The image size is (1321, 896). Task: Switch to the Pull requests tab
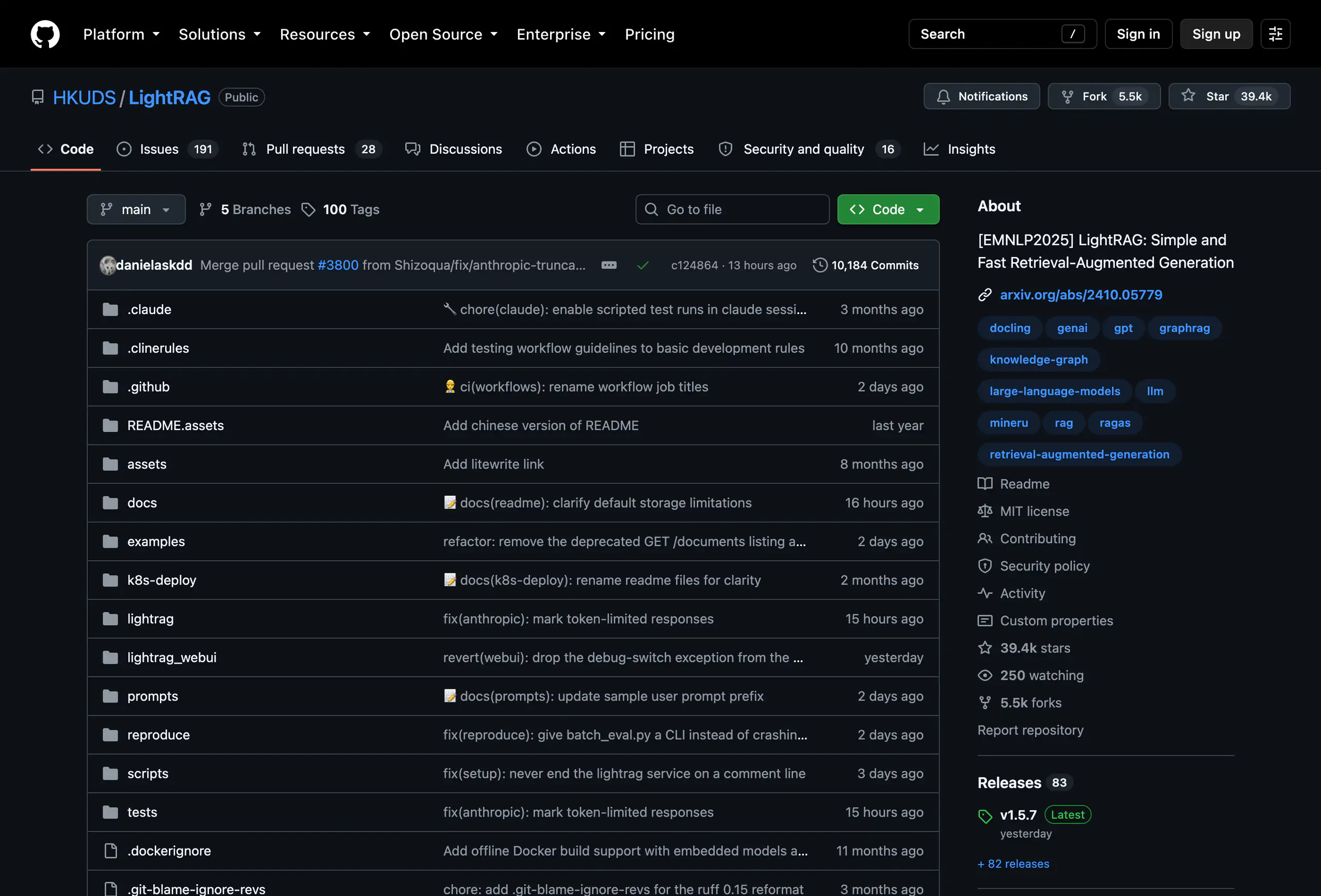click(312, 150)
